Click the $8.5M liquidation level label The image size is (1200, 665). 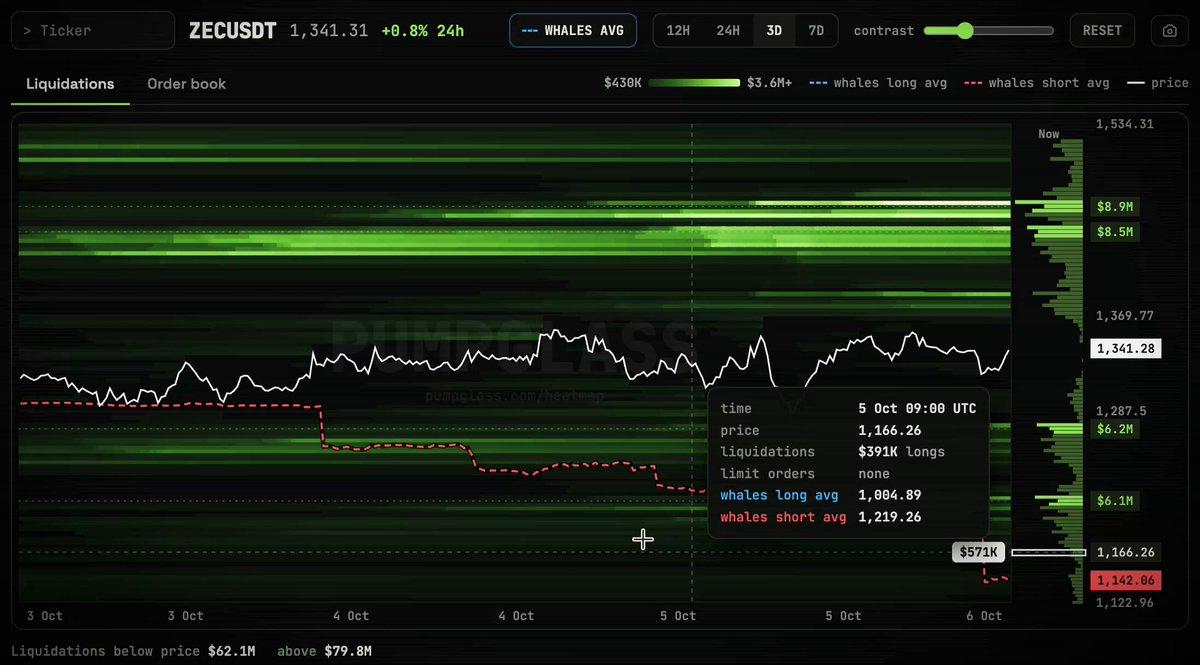(1115, 232)
